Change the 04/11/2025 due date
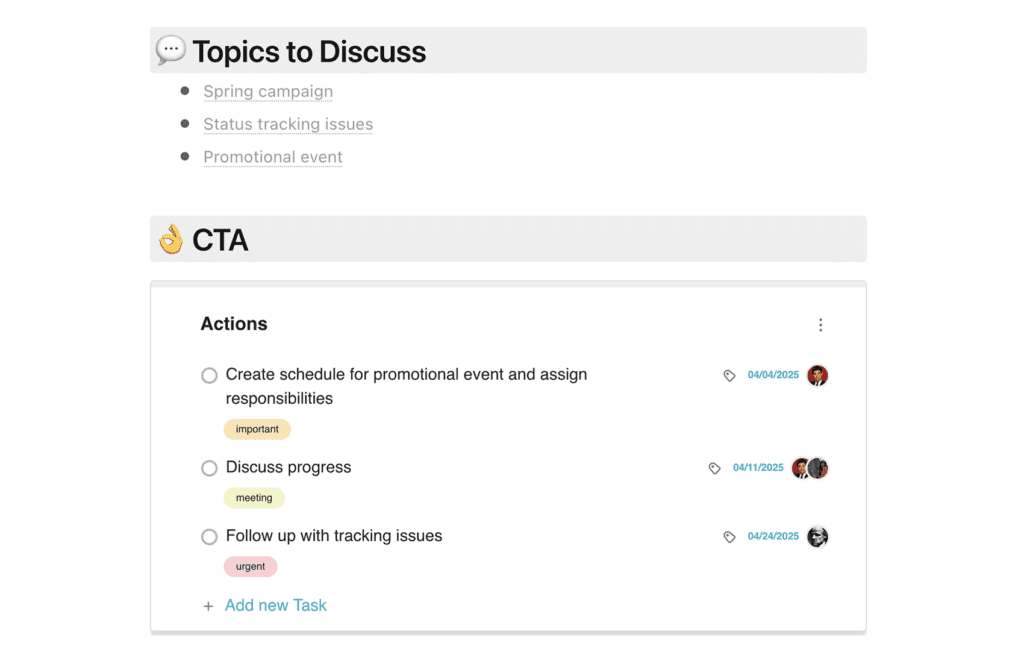The height and width of the screenshot is (663, 1024). coord(758,468)
